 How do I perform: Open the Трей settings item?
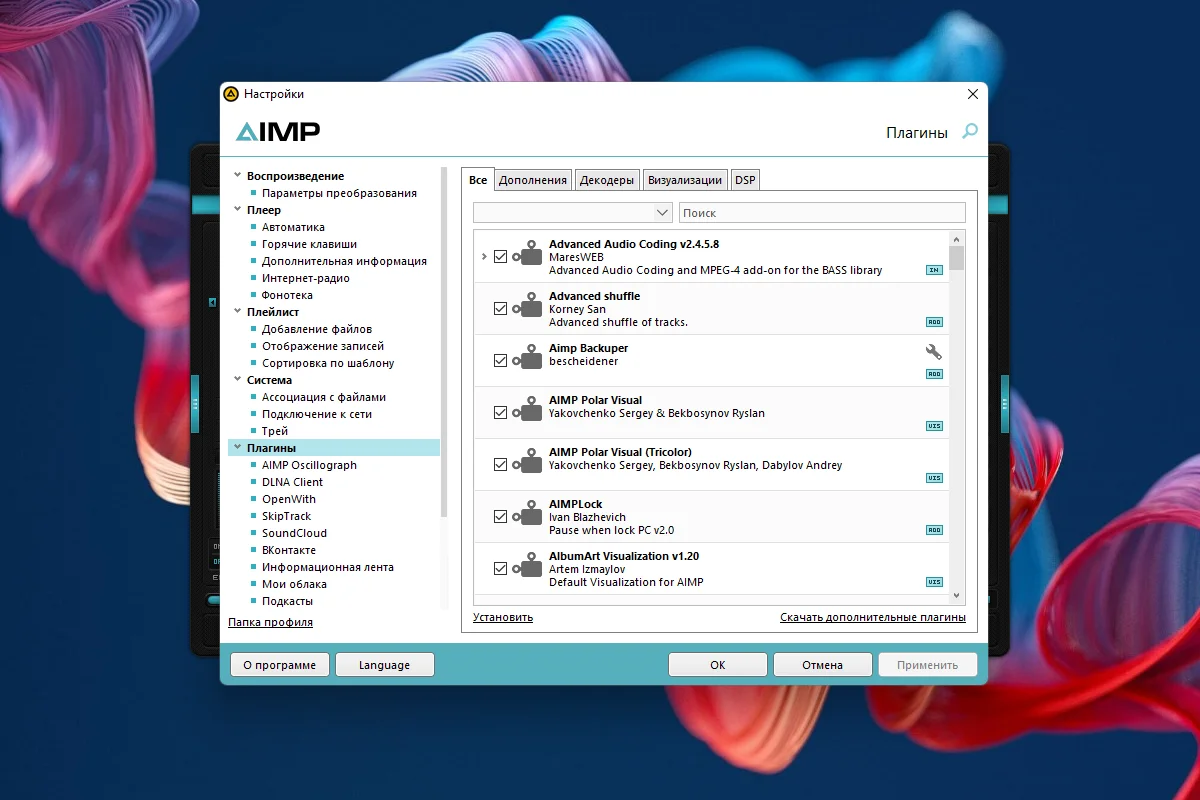coord(275,431)
